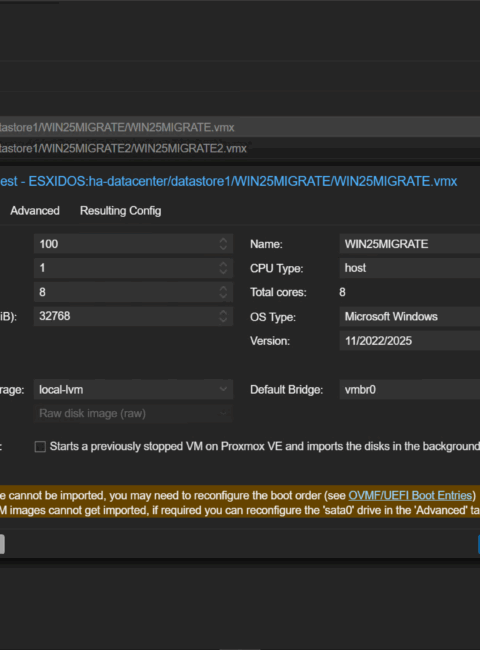Click the Version: label
This screenshot has height=650, width=480.
tap(270, 341)
